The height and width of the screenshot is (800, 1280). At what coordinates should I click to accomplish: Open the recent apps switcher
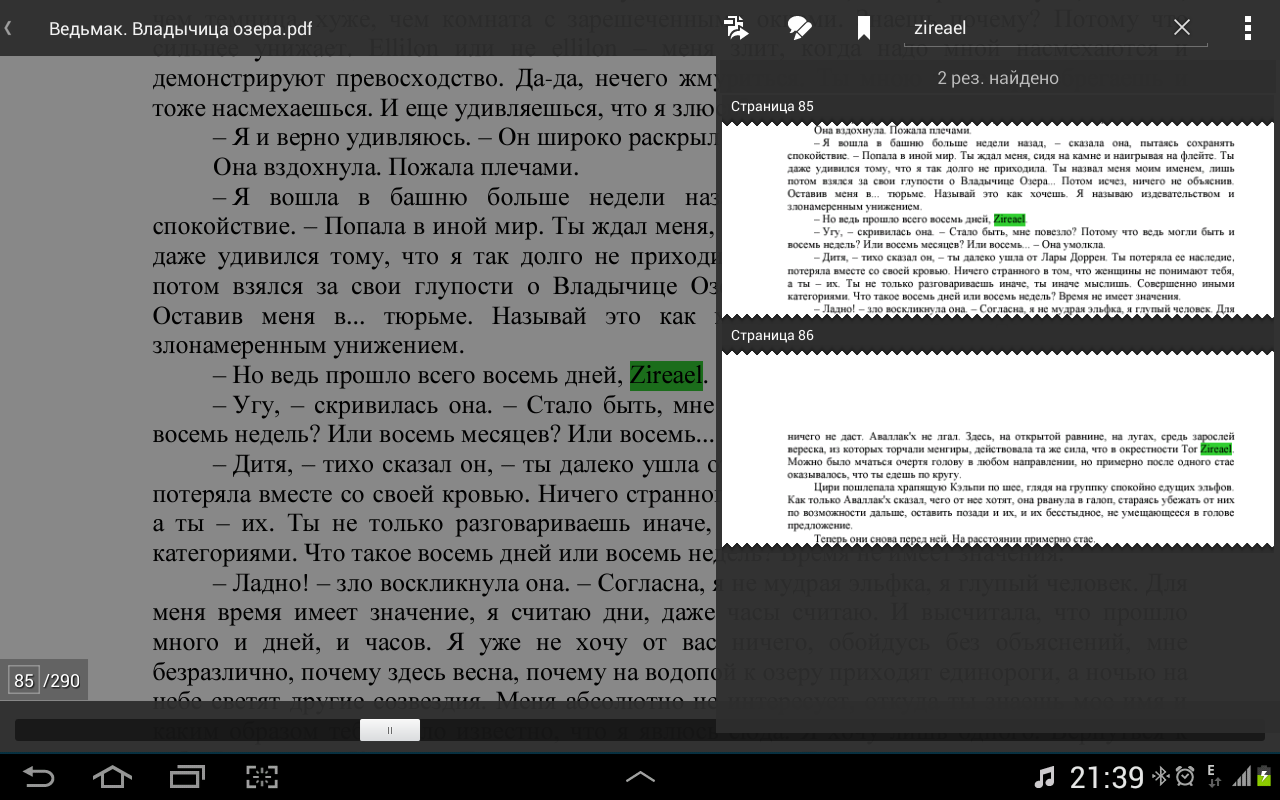tap(187, 777)
